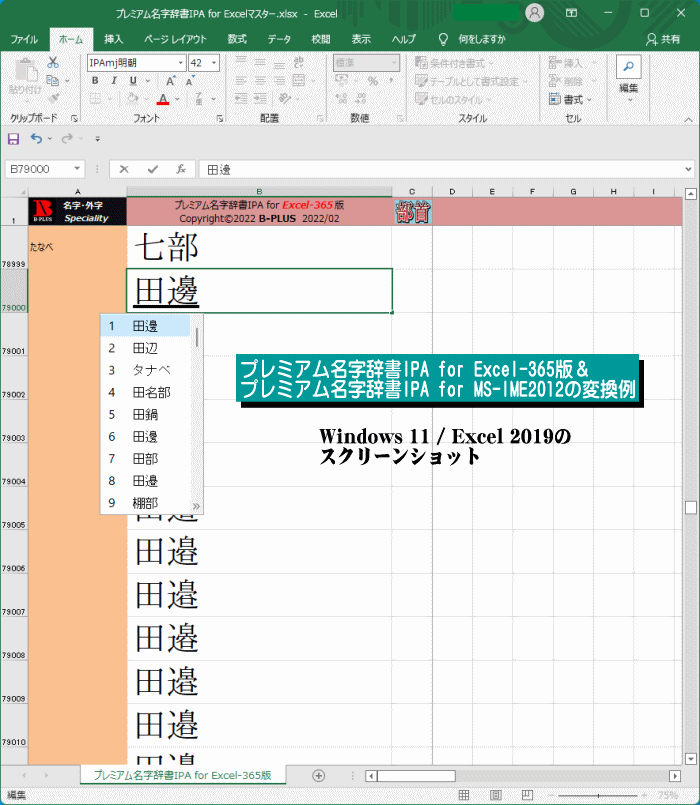The image size is (700, 805).
Task: Click the Bold formatting button
Action: pos(96,81)
